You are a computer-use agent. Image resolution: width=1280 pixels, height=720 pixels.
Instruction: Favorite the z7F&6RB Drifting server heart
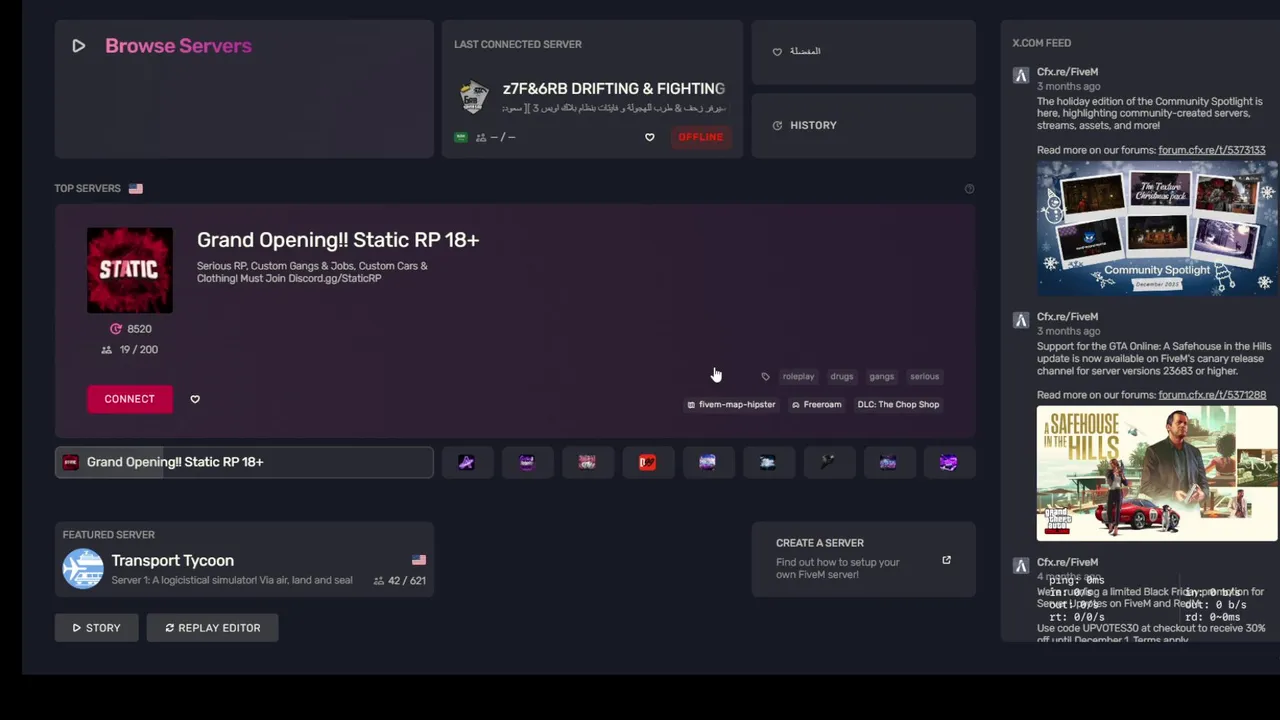(x=649, y=137)
